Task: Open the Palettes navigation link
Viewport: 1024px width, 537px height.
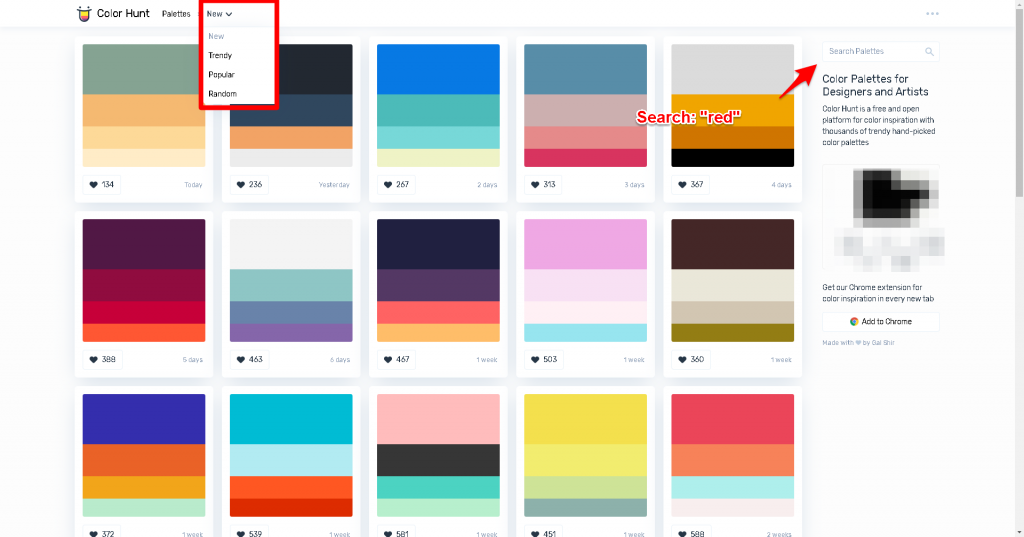Action: click(x=176, y=14)
